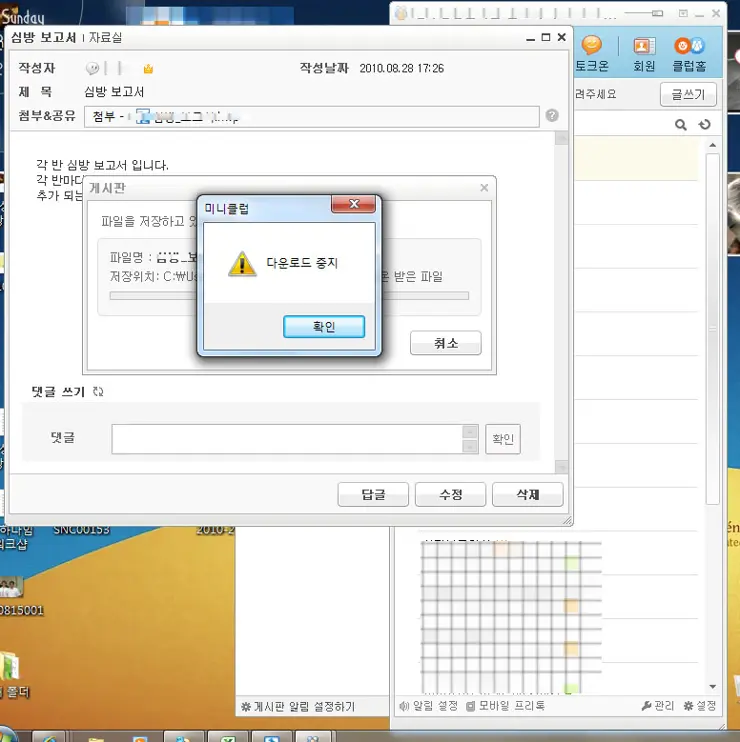
Task: Open the 회원 members icon
Action: 644,55
